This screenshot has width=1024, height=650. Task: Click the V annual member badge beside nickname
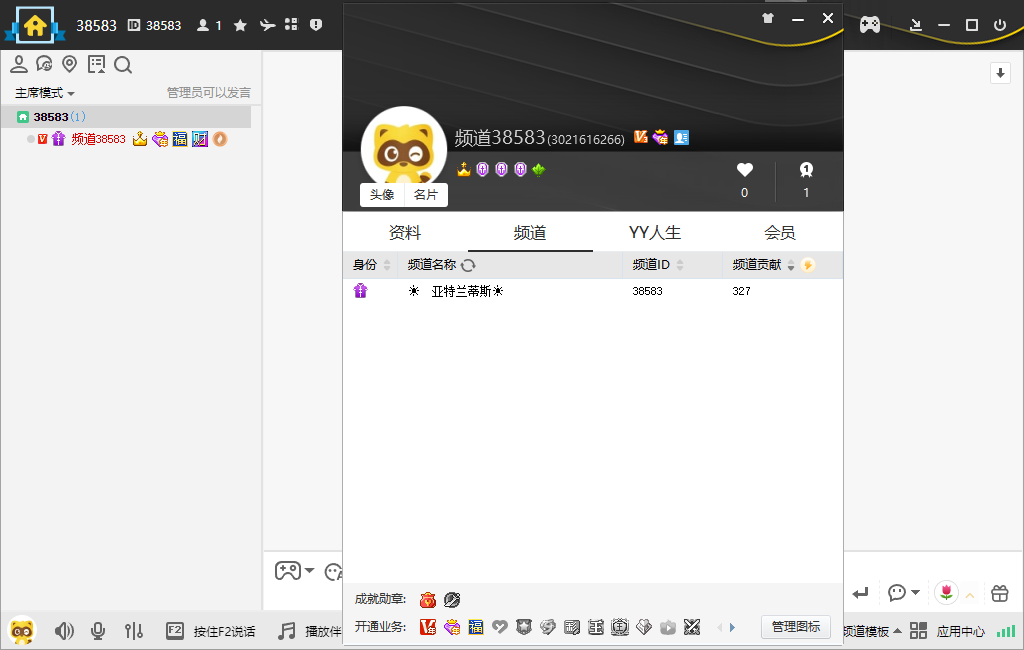pyautogui.click(x=641, y=137)
